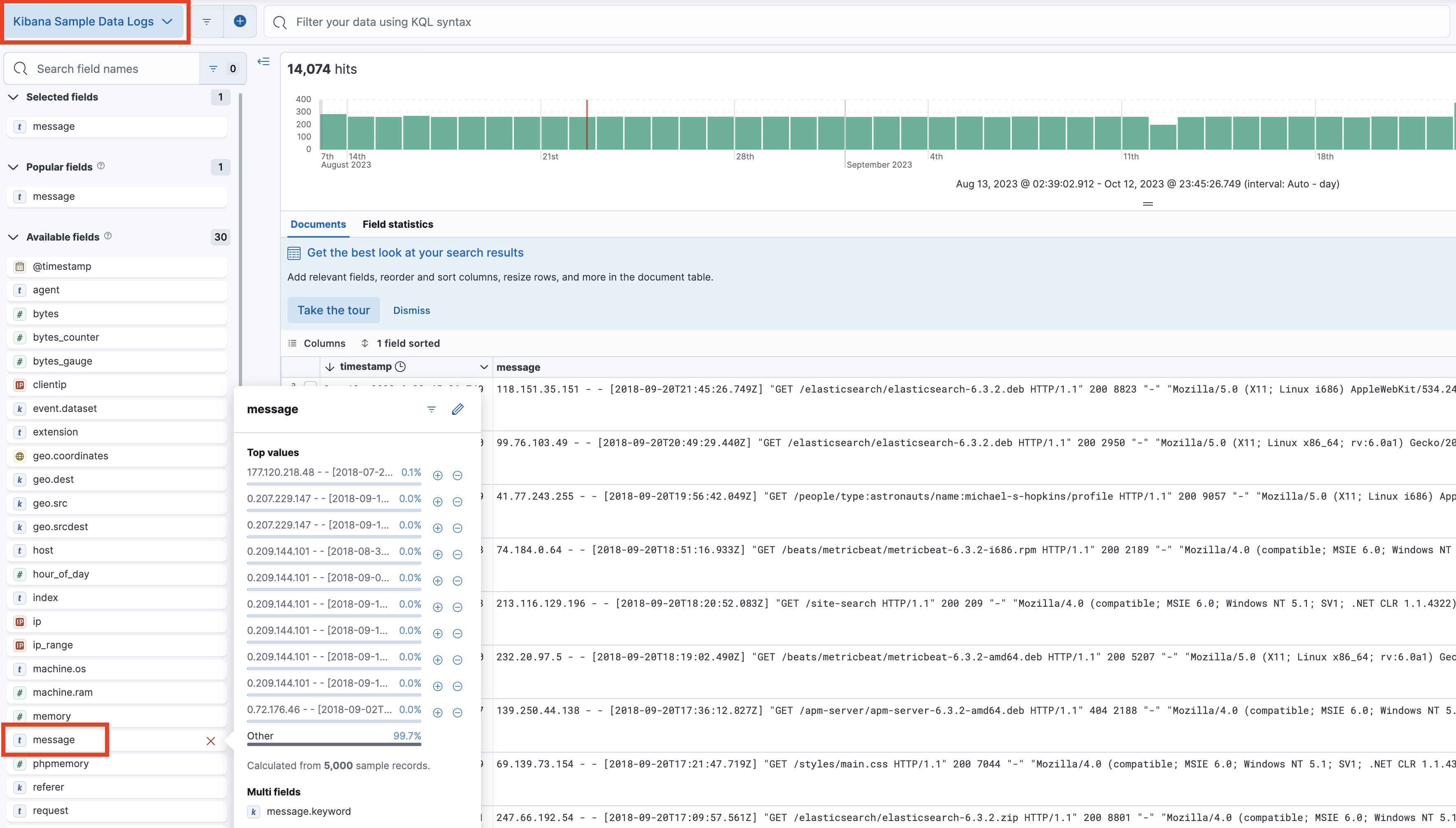Click the Take the tour button

(334, 311)
